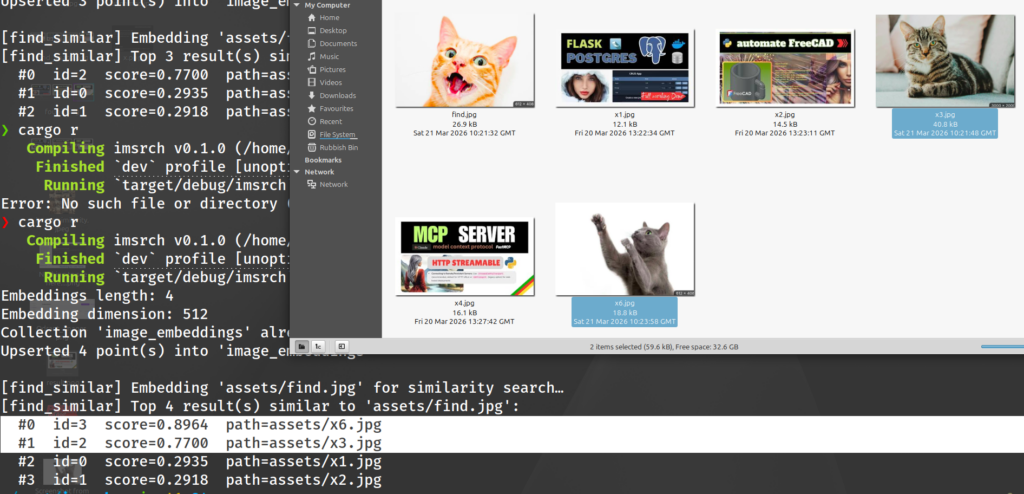Click terminal result line path=assets/x1.jpg at bottom

tap(200, 462)
